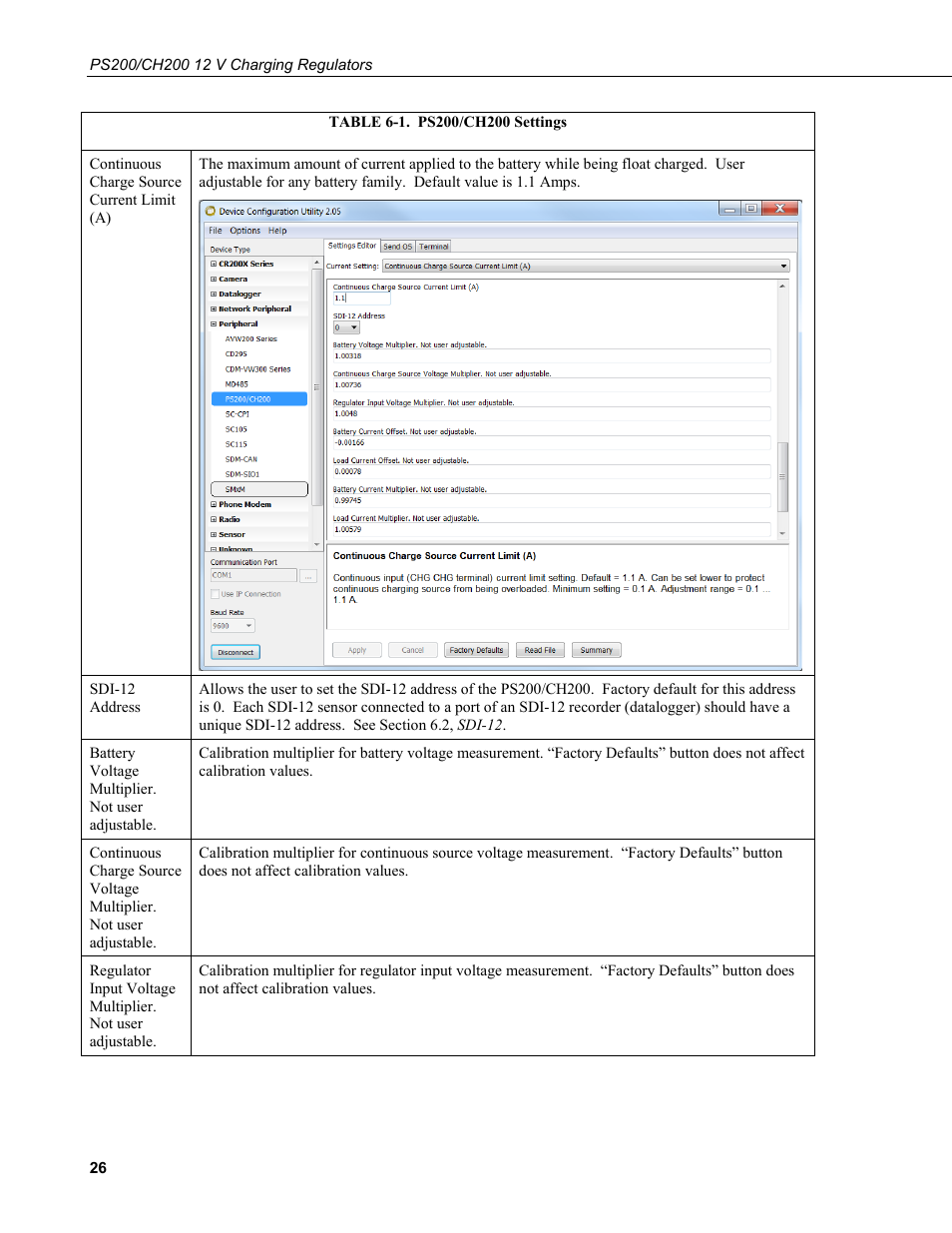
Task: Click the Continuous Charge Source Current Limit field
Action: tap(361, 298)
